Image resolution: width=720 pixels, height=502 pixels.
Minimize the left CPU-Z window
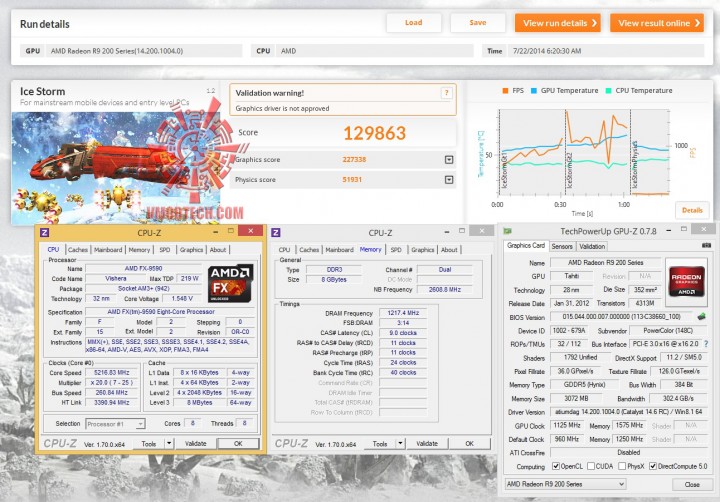pos(215,232)
